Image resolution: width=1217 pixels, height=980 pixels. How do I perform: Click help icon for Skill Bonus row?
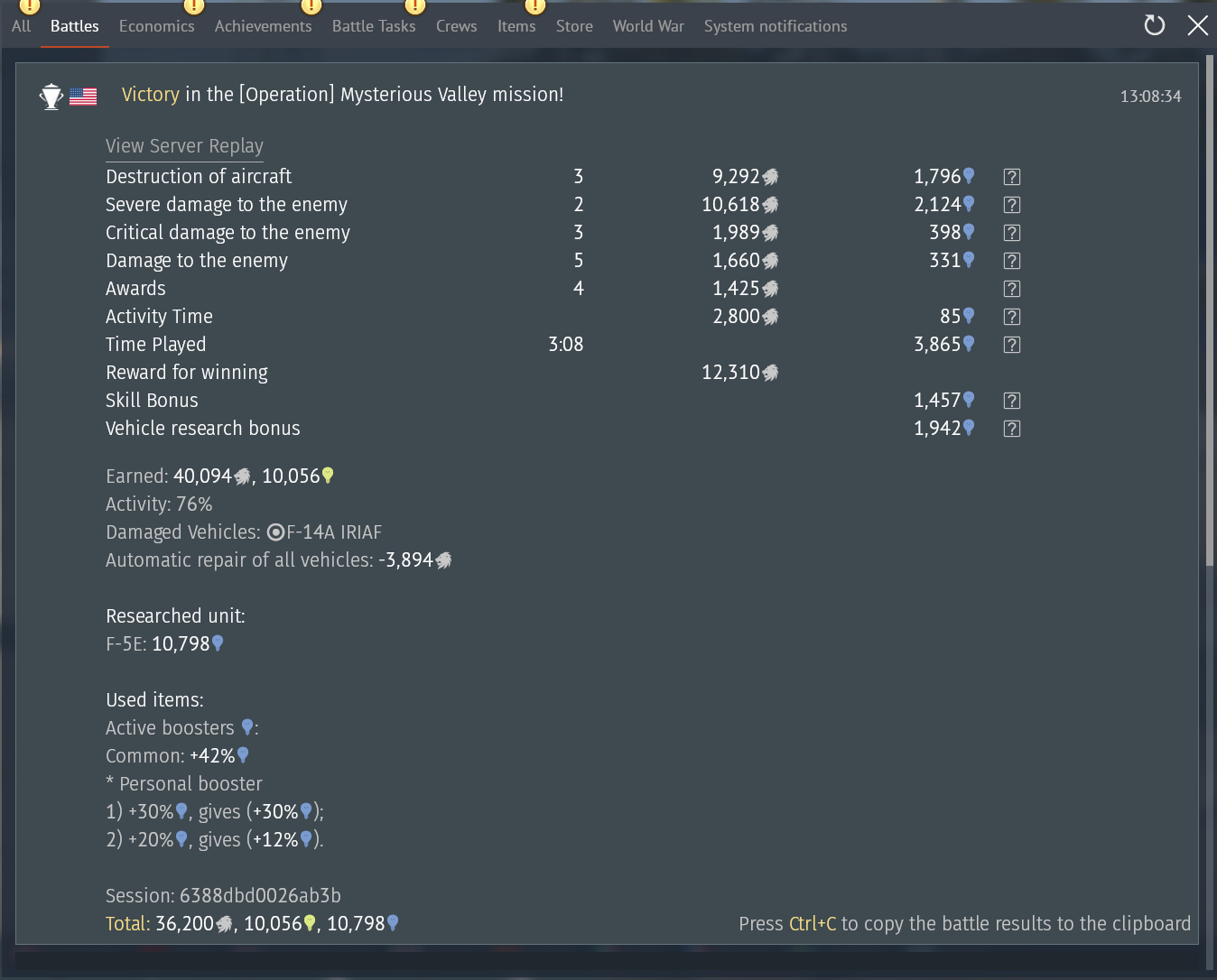tap(1011, 401)
